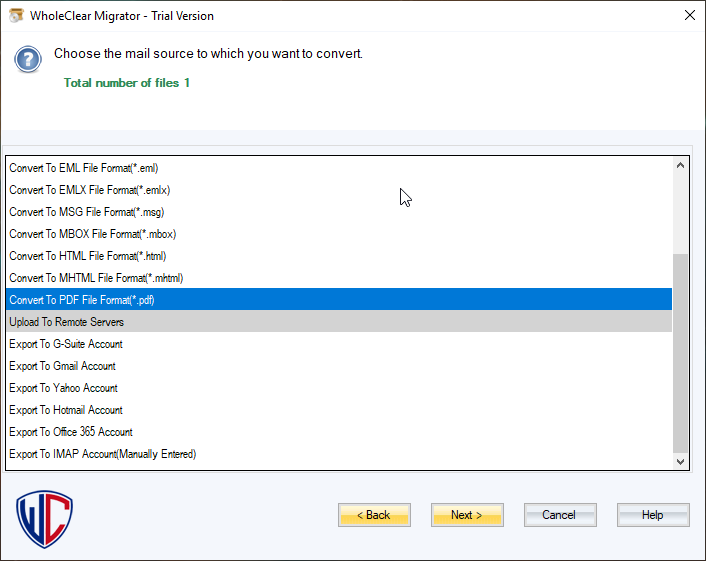Choose Export To Gmail Account
706x561 pixels.
click(x=62, y=366)
